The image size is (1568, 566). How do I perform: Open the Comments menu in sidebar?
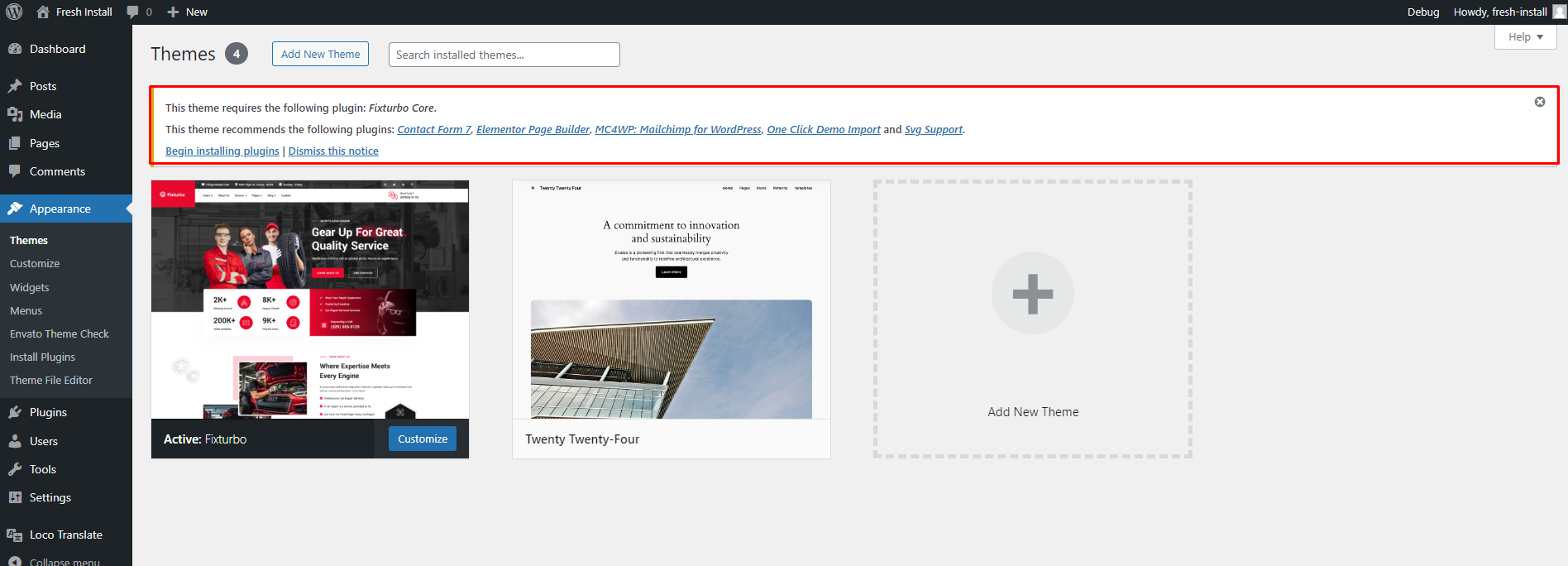pos(66,171)
